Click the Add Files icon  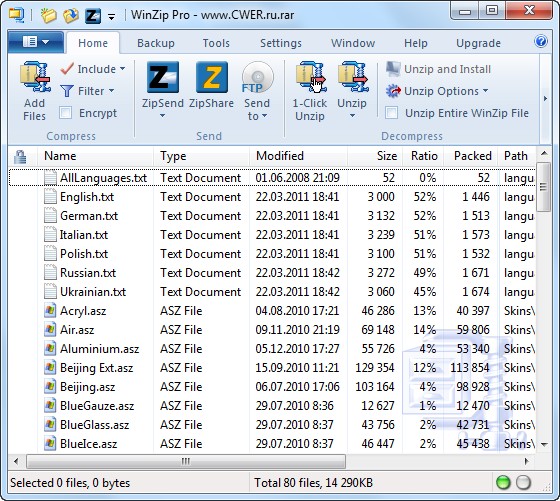pos(35,77)
